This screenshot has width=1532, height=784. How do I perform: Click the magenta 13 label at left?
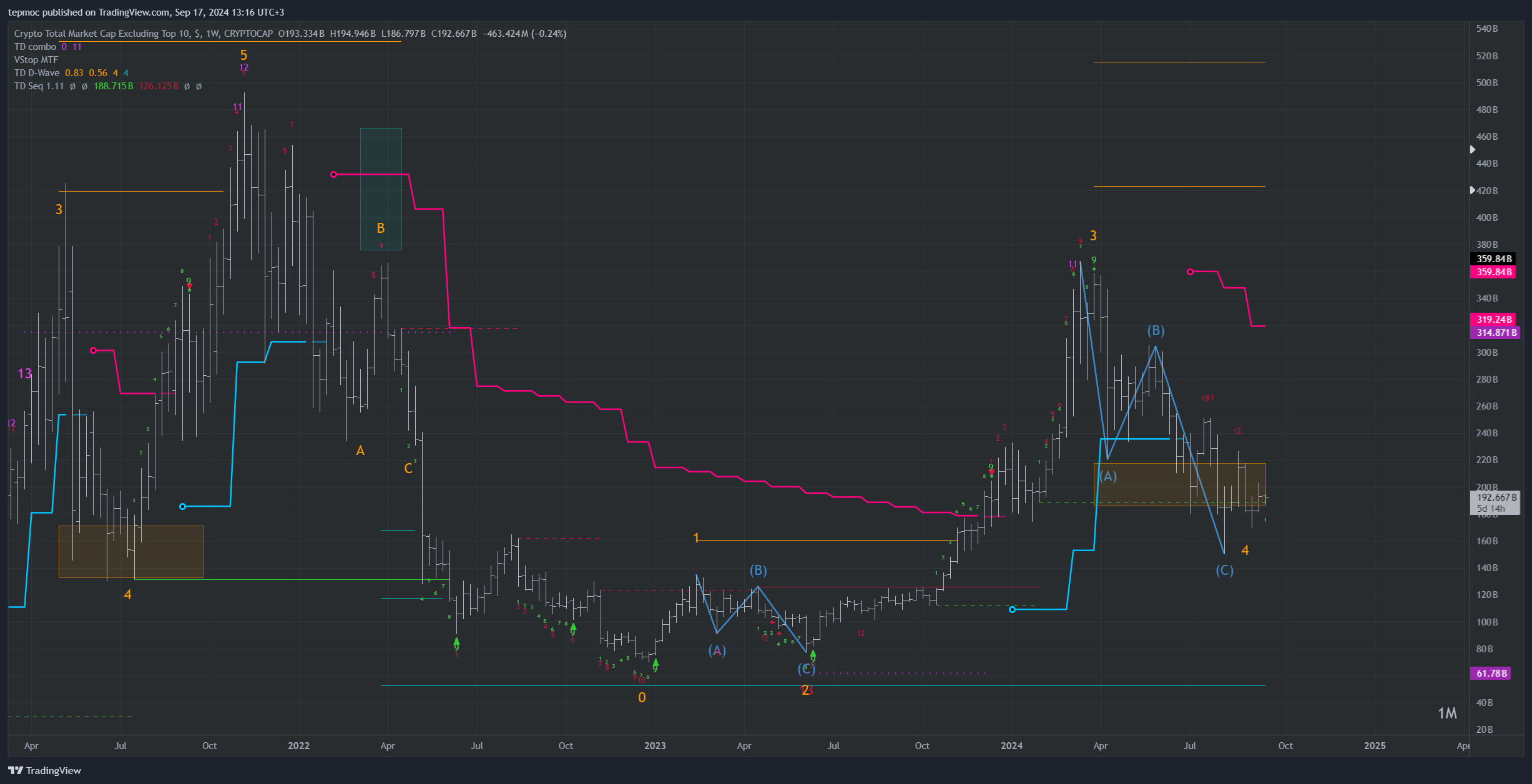click(24, 374)
